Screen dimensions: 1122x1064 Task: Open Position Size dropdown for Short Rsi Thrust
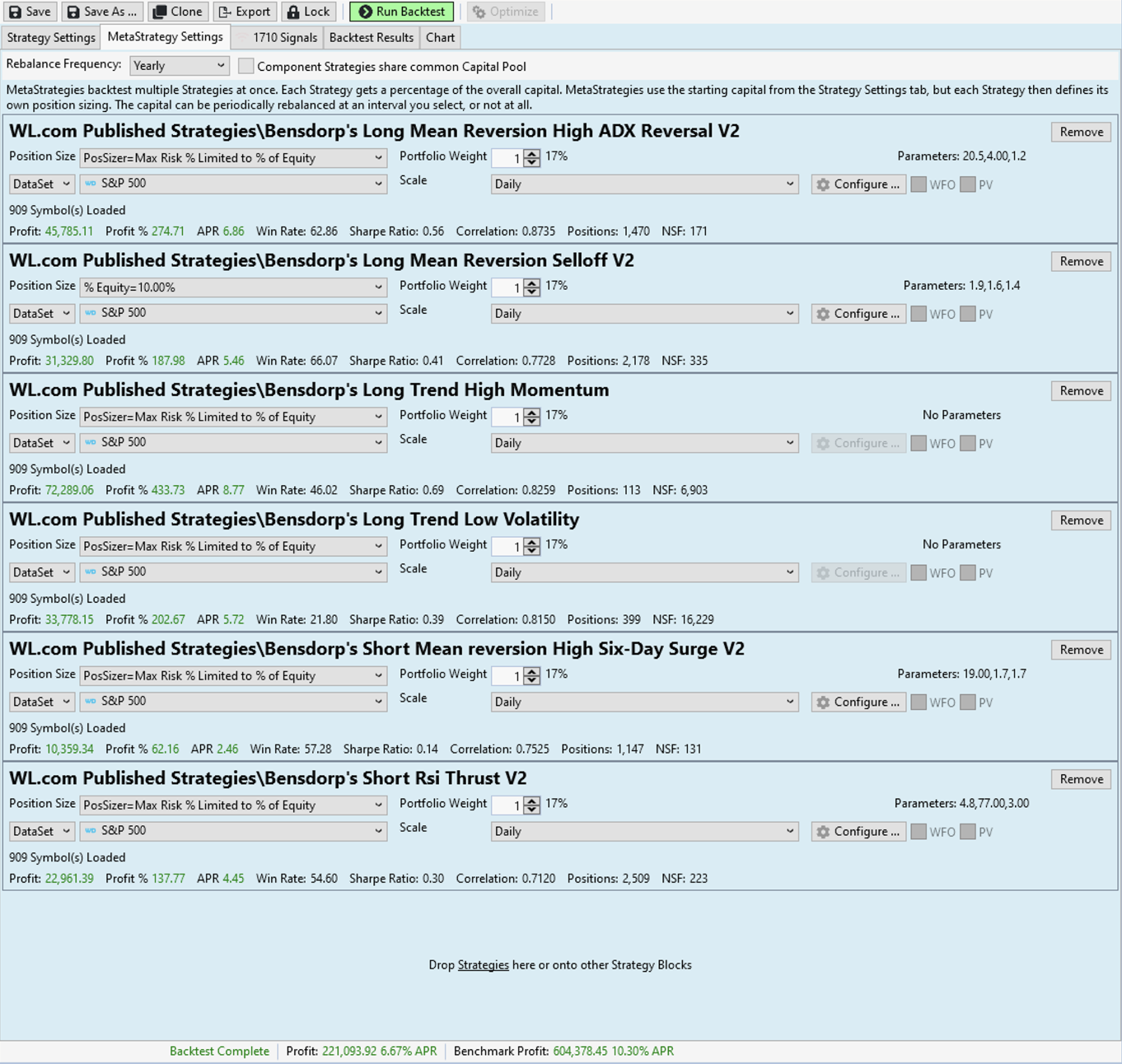pyautogui.click(x=233, y=805)
